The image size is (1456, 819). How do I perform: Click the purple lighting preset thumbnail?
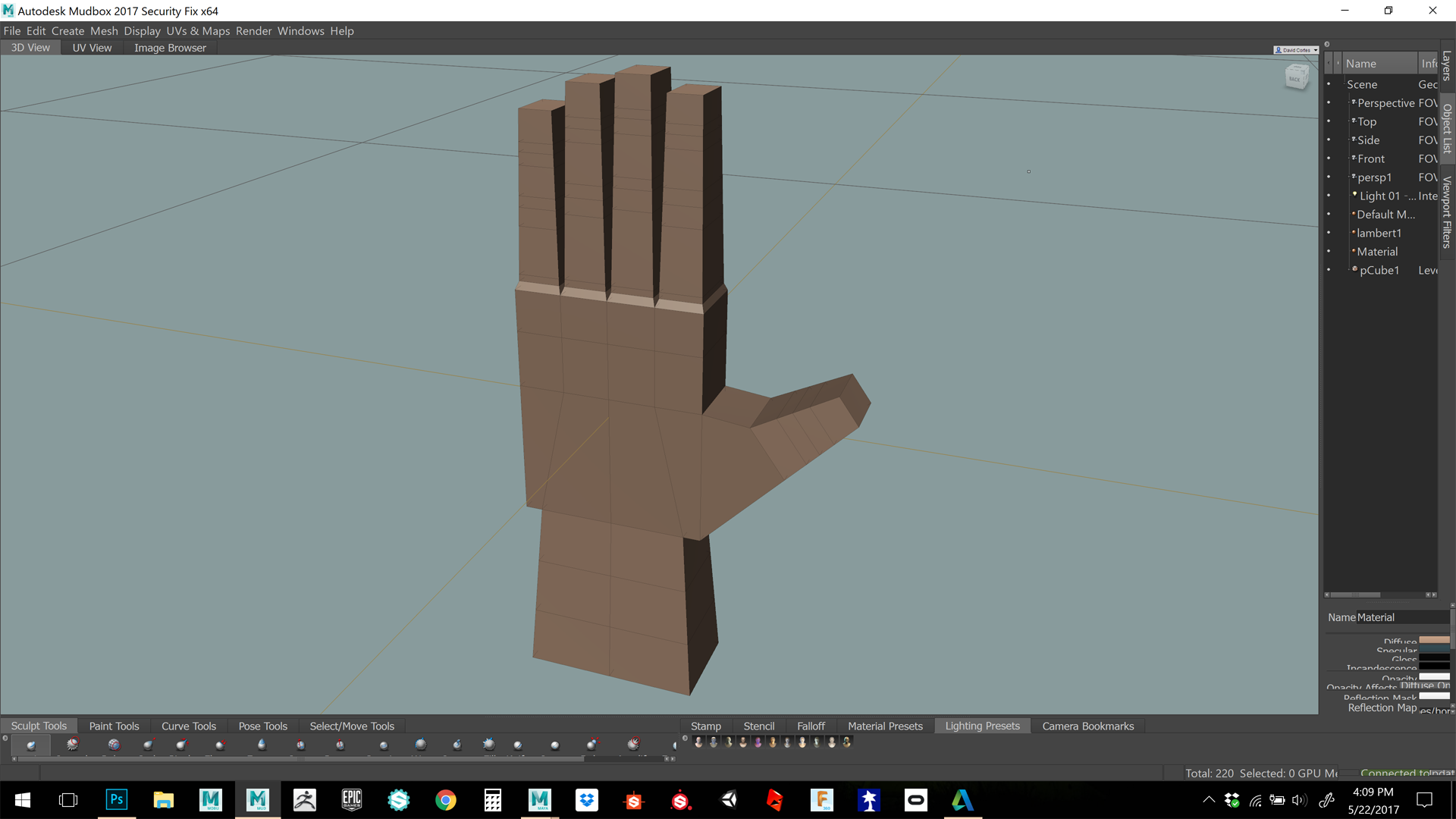click(x=758, y=742)
